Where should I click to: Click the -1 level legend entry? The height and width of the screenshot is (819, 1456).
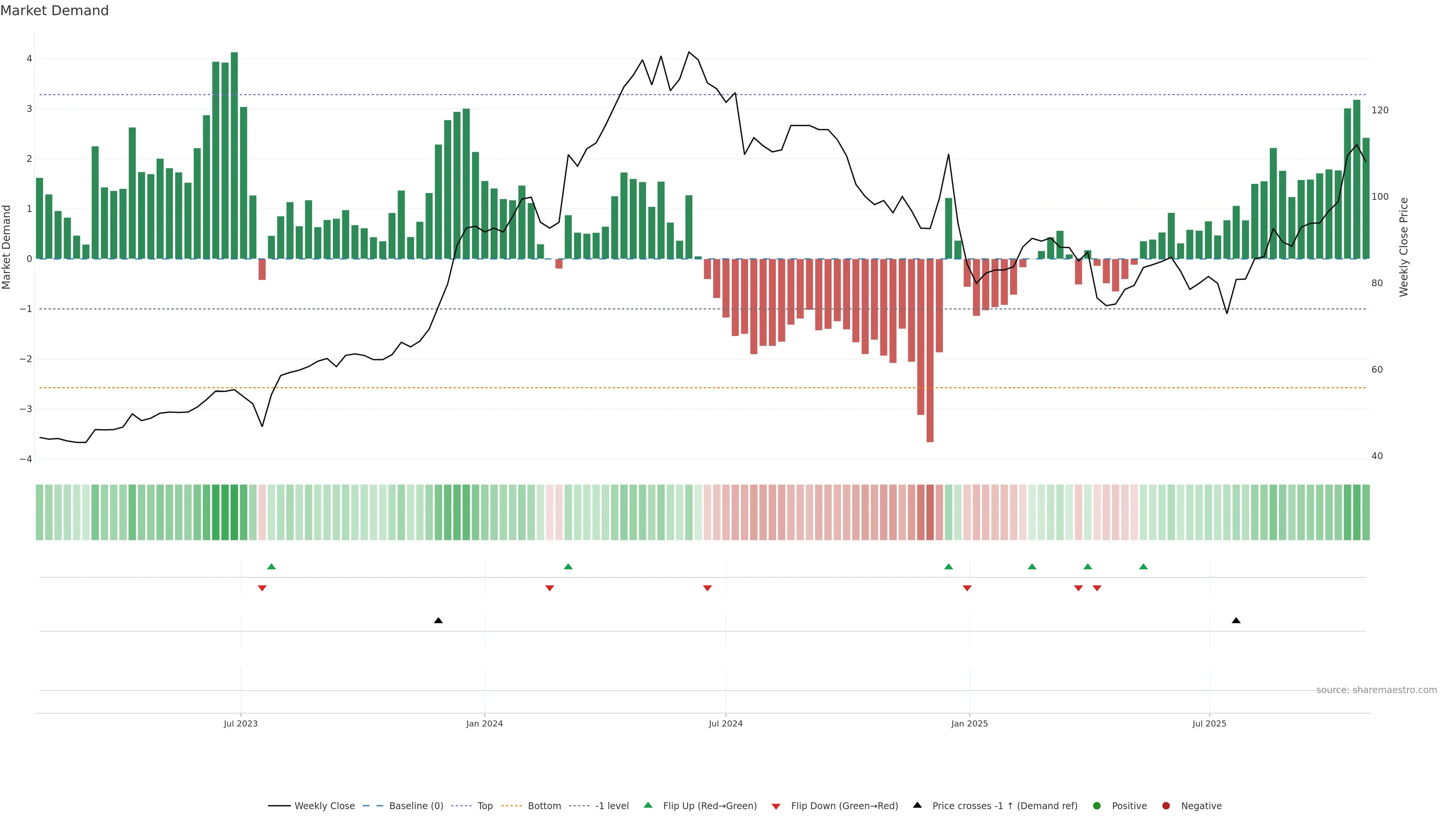coord(612,805)
